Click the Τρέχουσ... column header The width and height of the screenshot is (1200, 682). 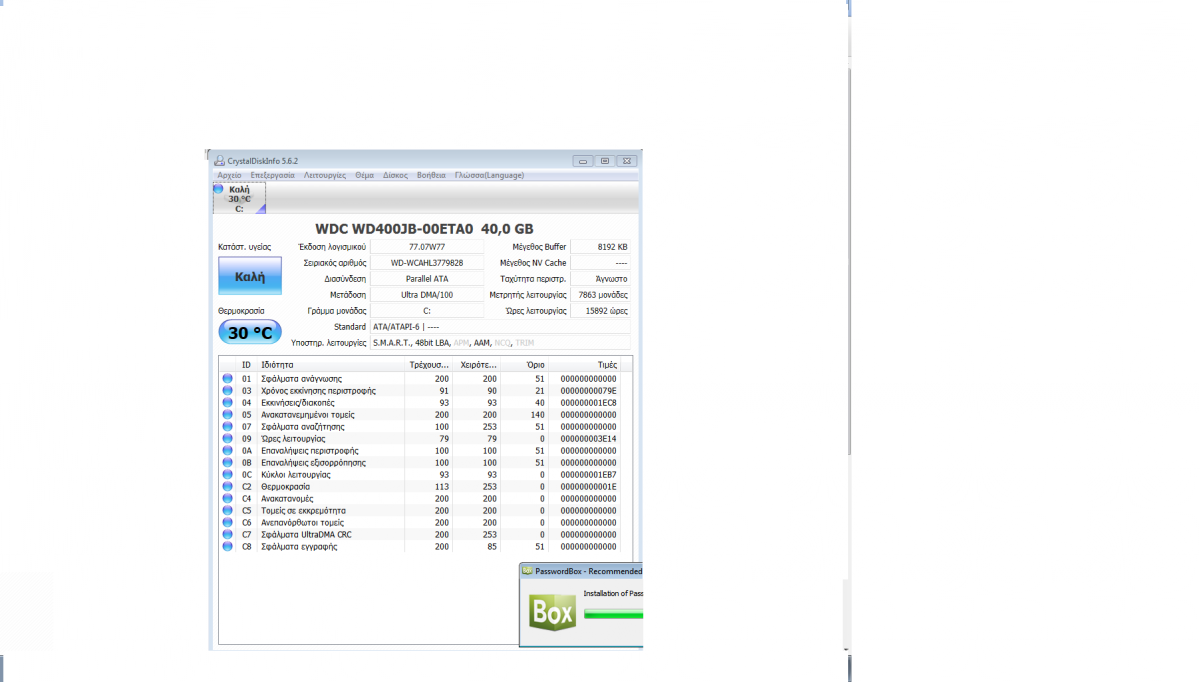click(x=429, y=365)
